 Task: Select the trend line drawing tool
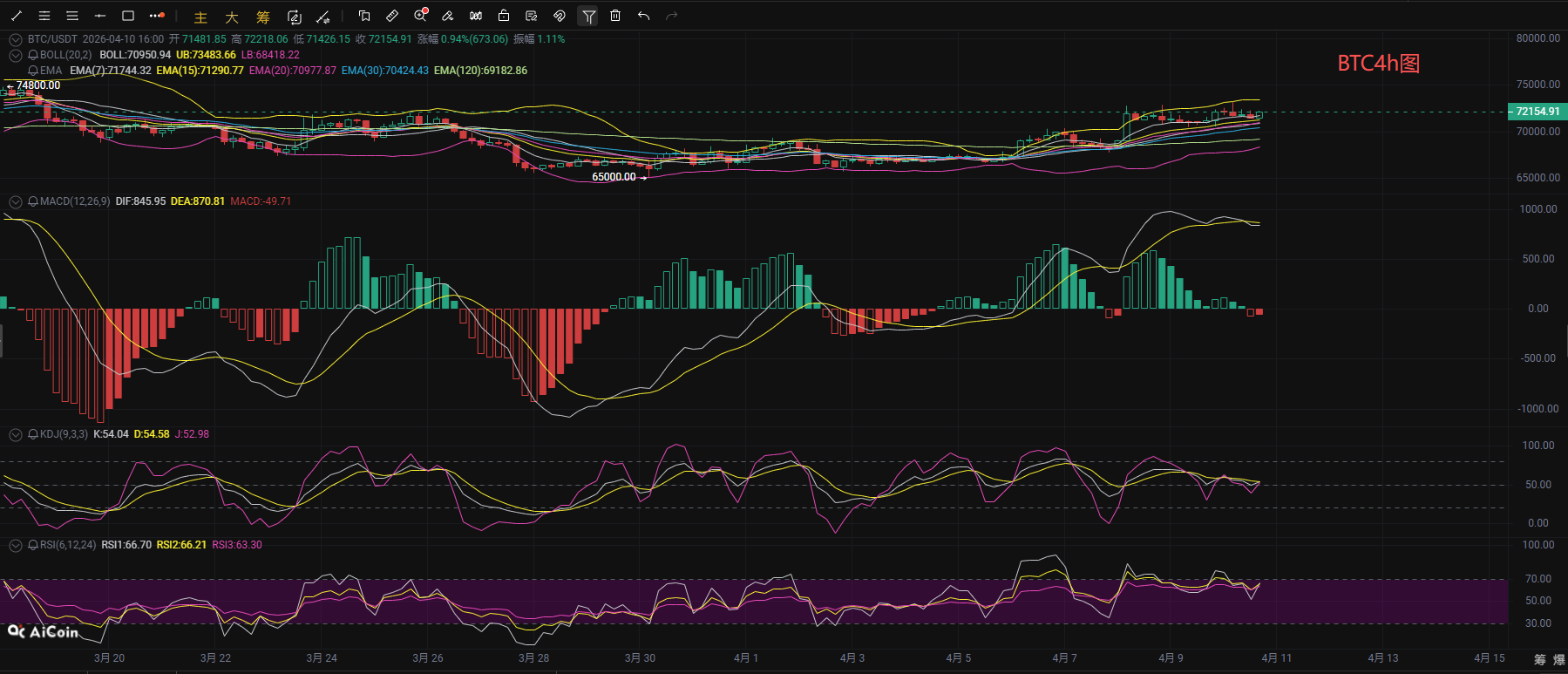click(x=17, y=16)
